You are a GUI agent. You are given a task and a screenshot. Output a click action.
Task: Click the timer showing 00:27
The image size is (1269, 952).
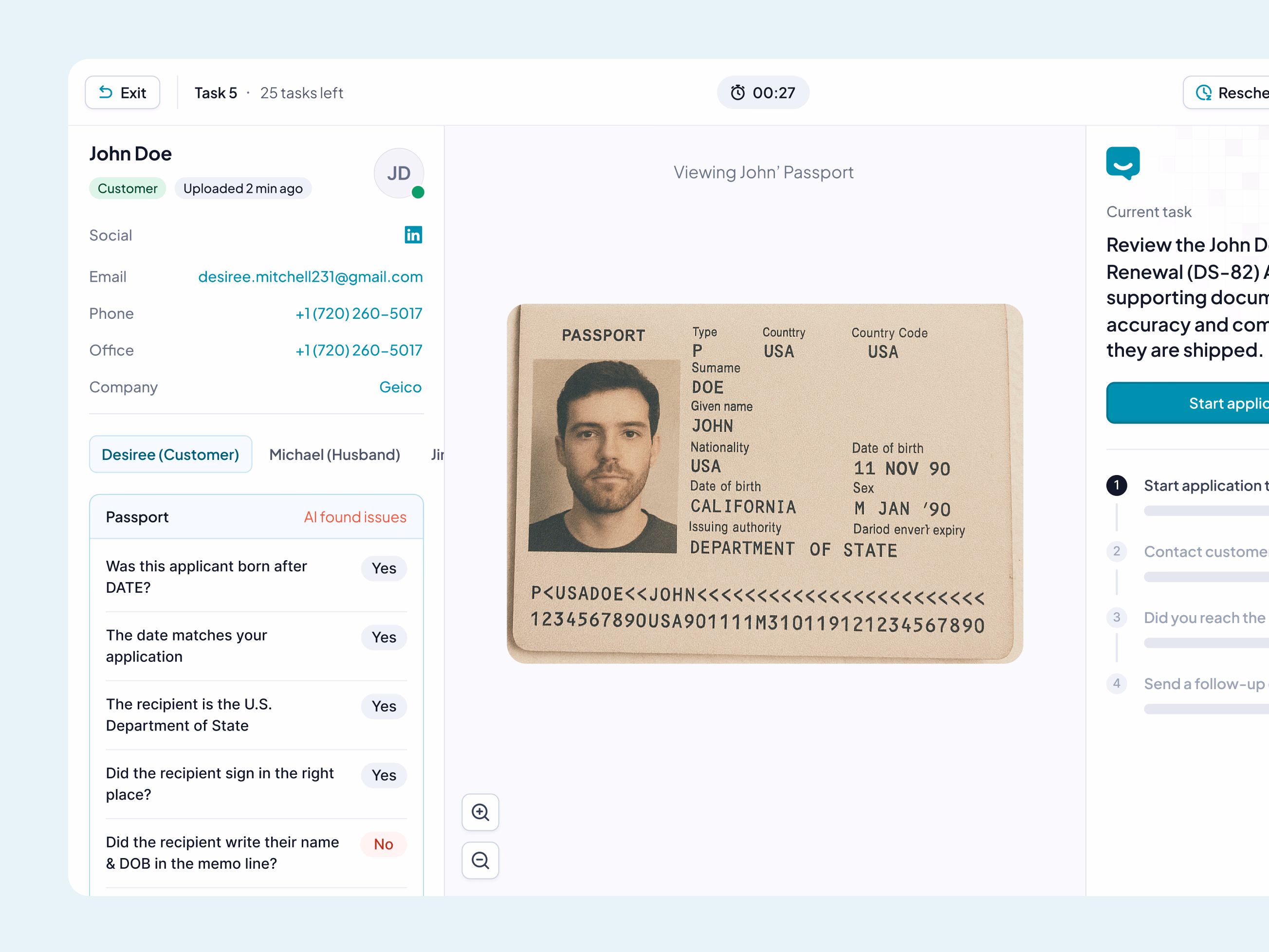(763, 92)
